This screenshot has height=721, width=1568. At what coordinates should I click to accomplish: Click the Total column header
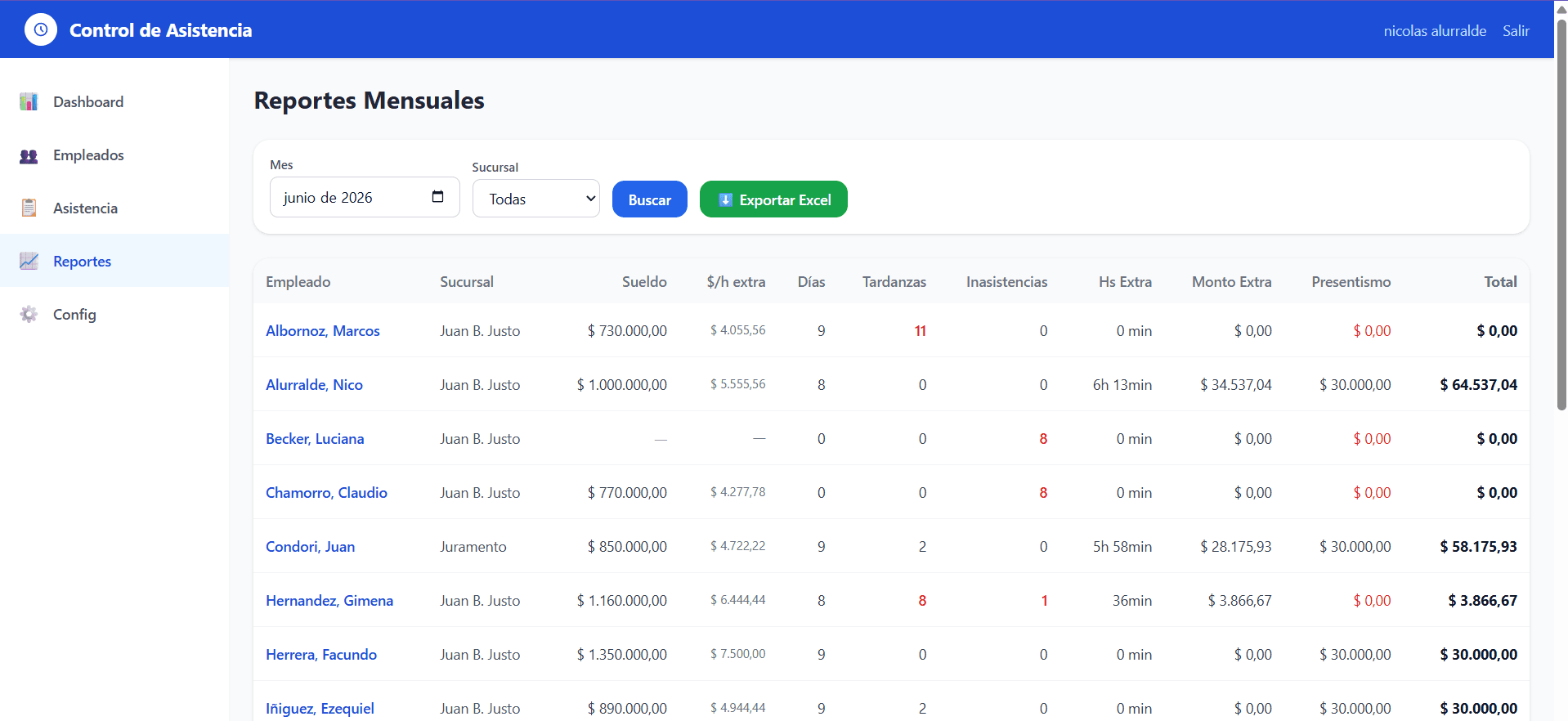1500,282
